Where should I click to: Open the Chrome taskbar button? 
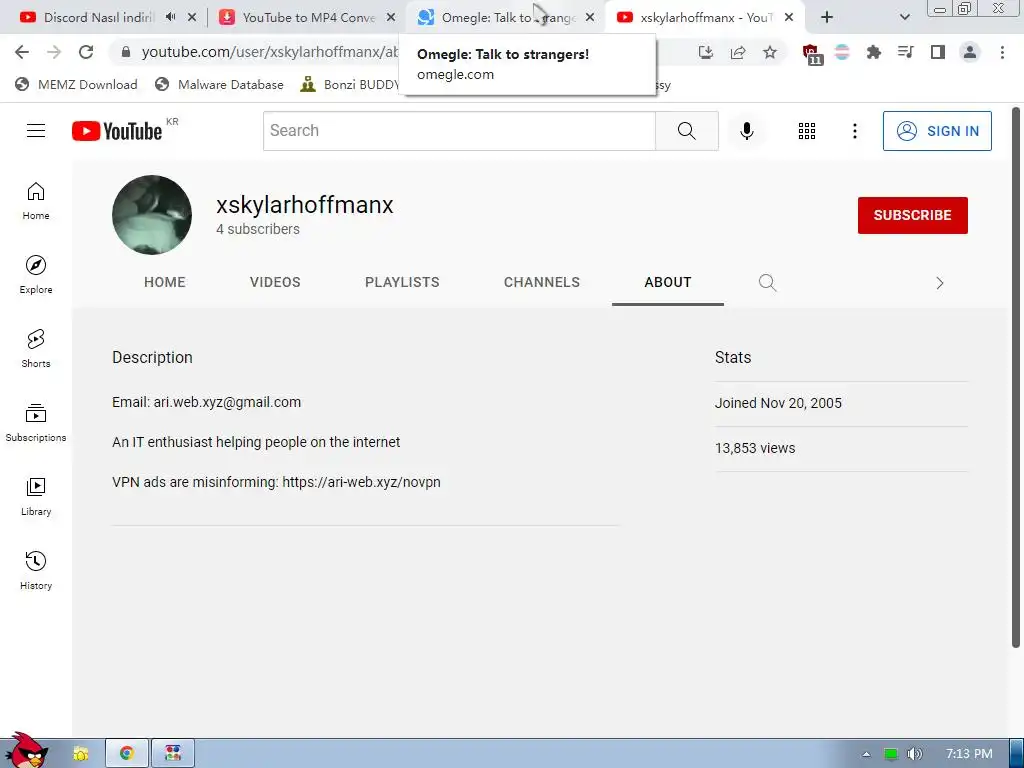[127, 753]
